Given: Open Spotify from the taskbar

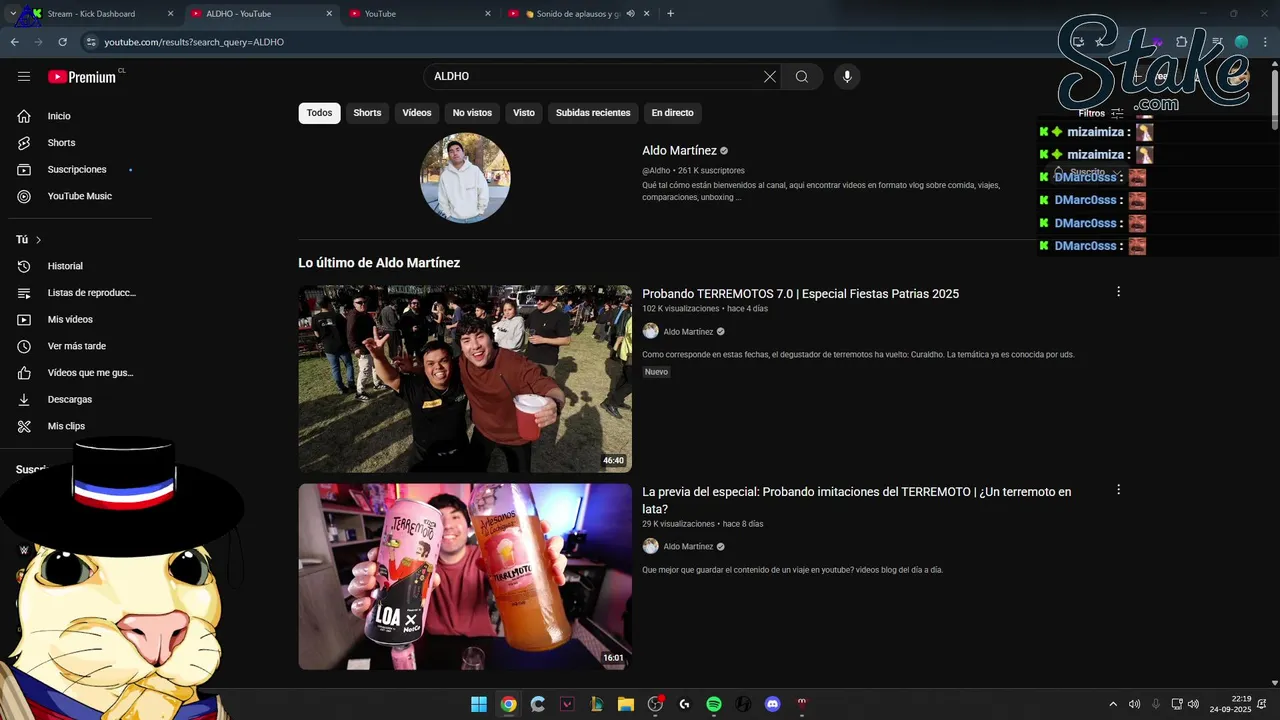Looking at the screenshot, I should [714, 704].
